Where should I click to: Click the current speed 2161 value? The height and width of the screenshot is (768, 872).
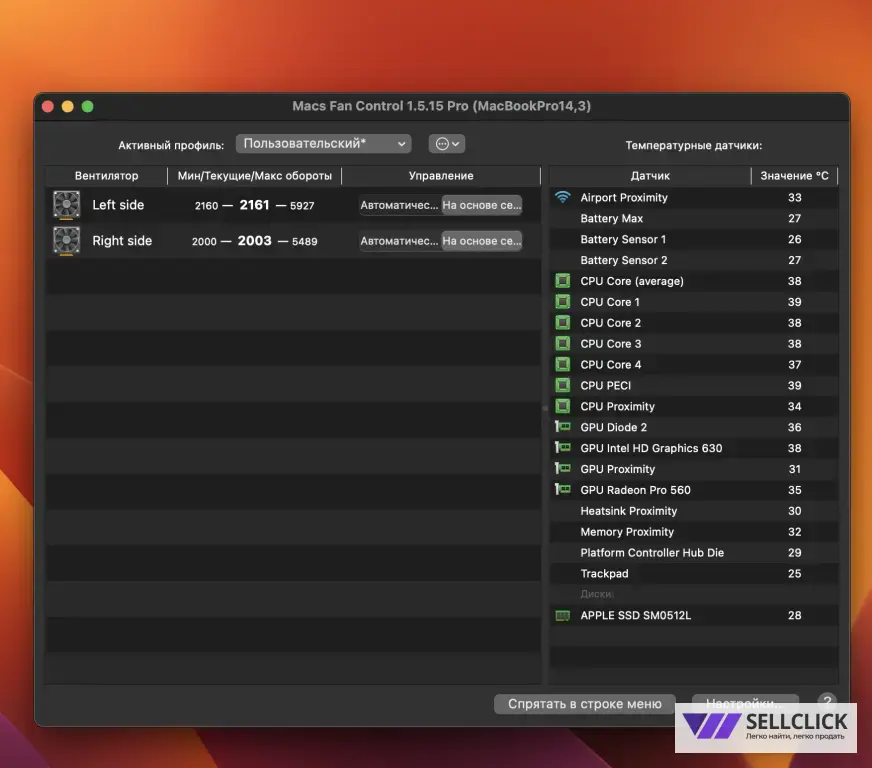click(x=254, y=205)
